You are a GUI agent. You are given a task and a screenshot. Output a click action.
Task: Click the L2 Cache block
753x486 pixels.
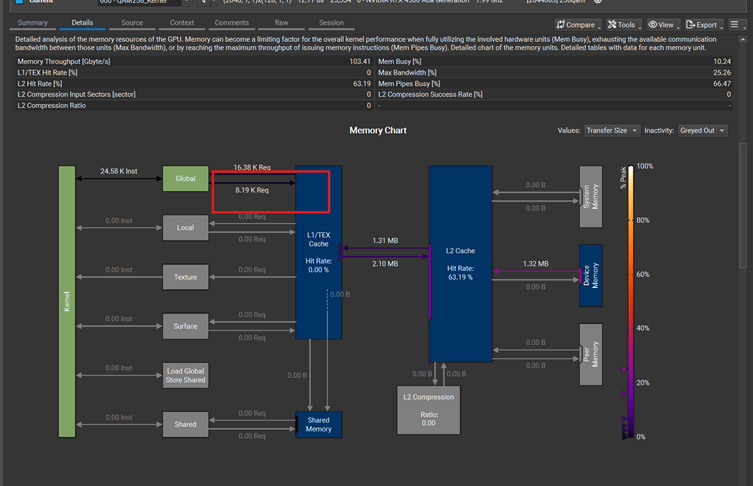pyautogui.click(x=460, y=264)
